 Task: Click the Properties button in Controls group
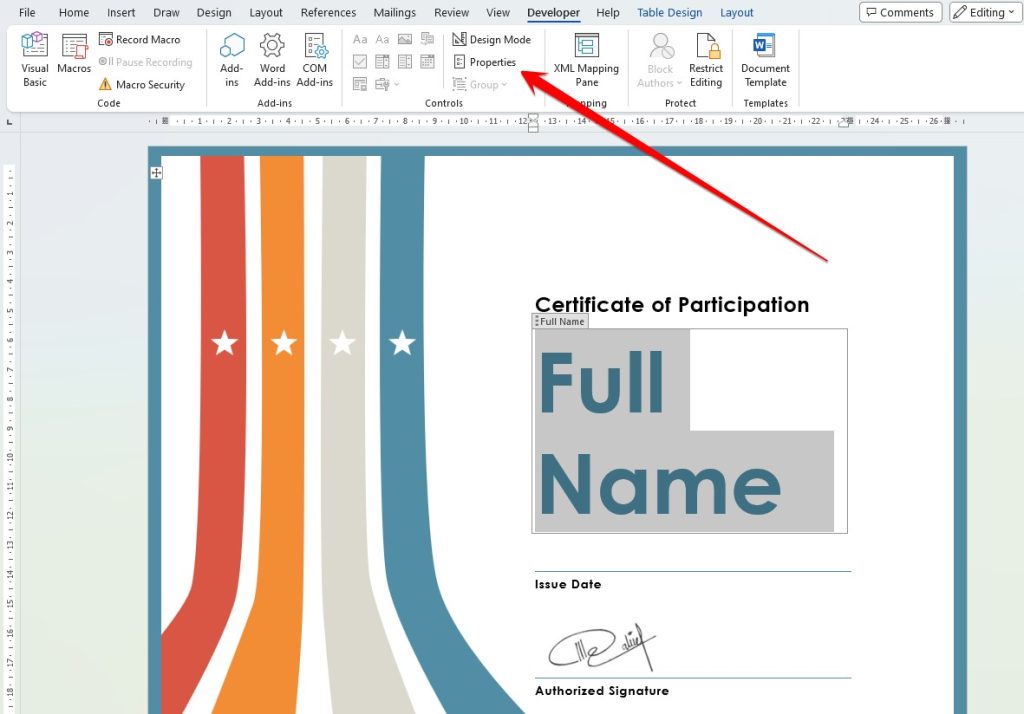[486, 61]
